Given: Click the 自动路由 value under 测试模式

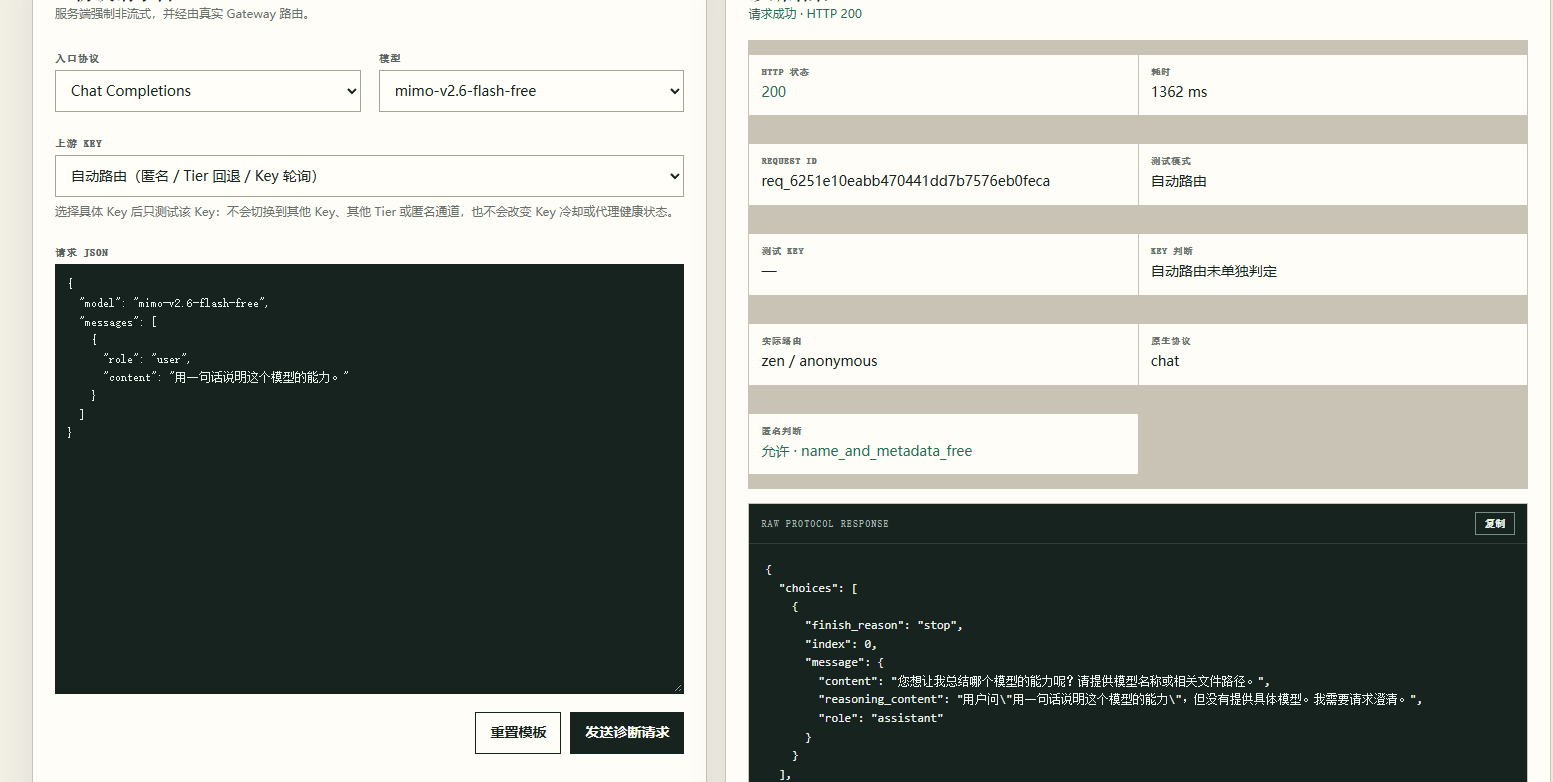Looking at the screenshot, I should [x=1179, y=182].
